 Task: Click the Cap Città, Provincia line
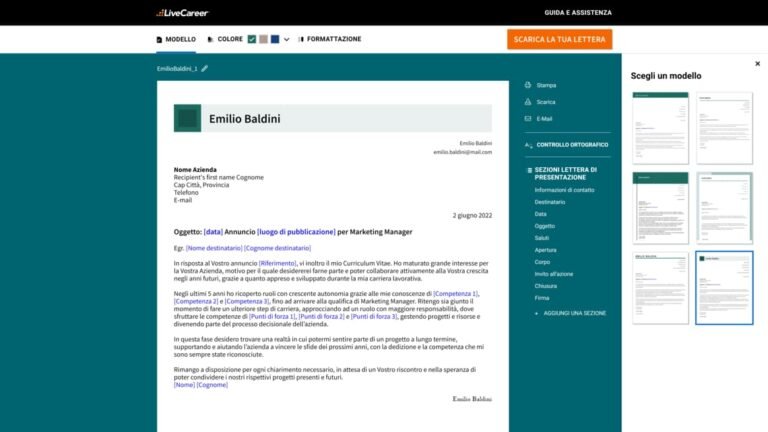201,185
